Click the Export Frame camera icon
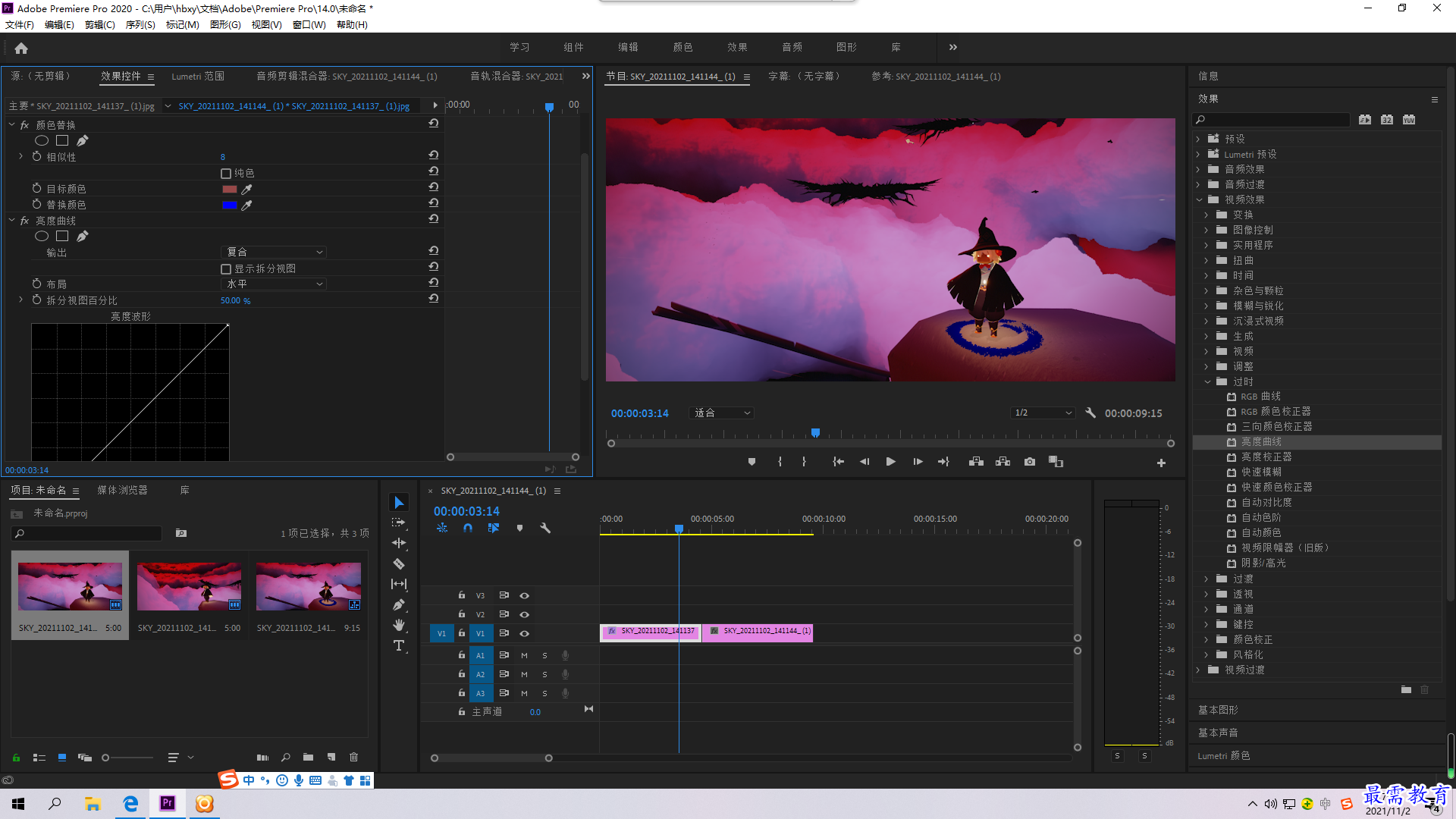 pyautogui.click(x=1030, y=462)
